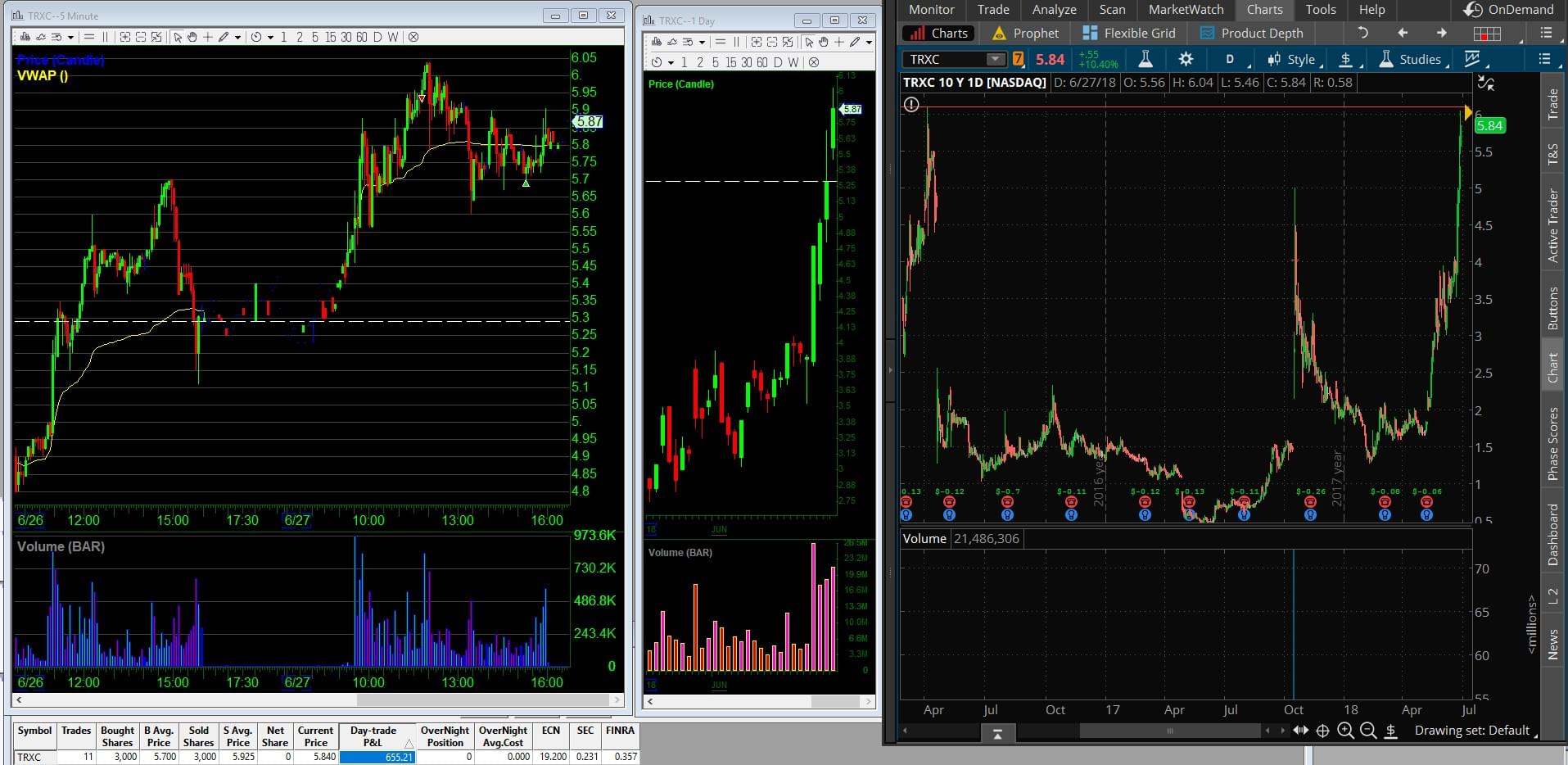This screenshot has width=1568, height=765.
Task: Select the arrow pointer tool in 5 Minute chart
Action: click(178, 37)
